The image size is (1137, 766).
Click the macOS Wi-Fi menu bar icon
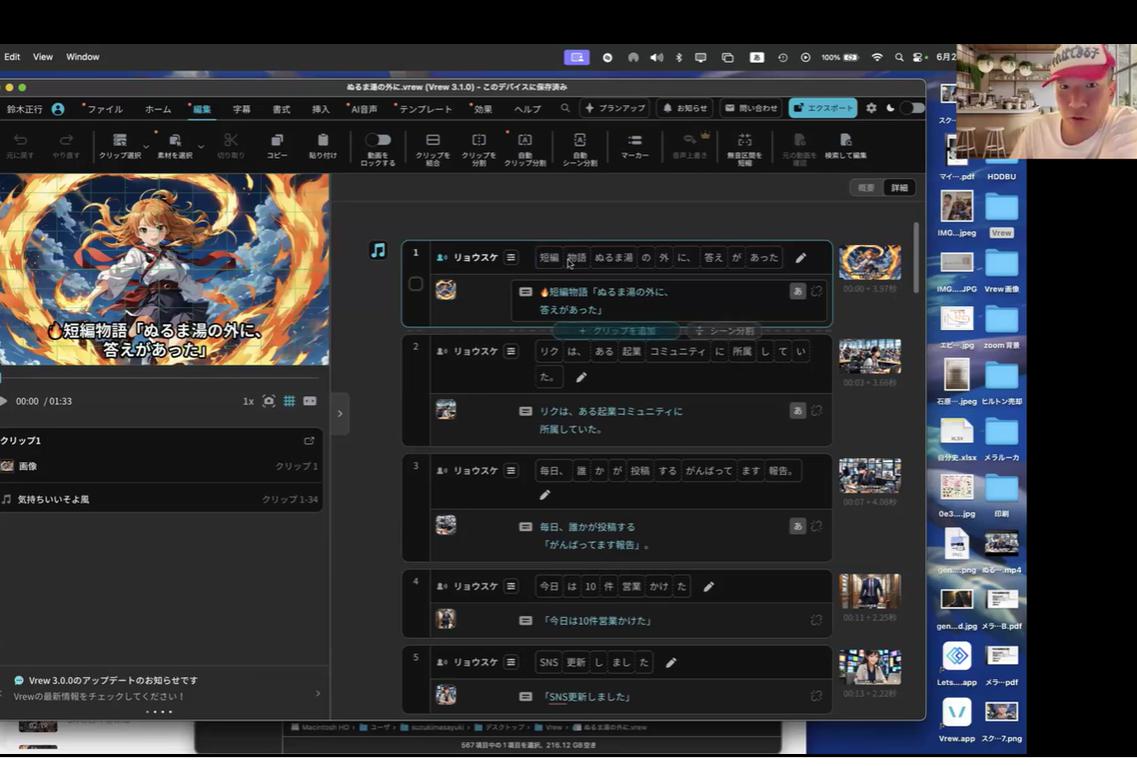pos(877,57)
